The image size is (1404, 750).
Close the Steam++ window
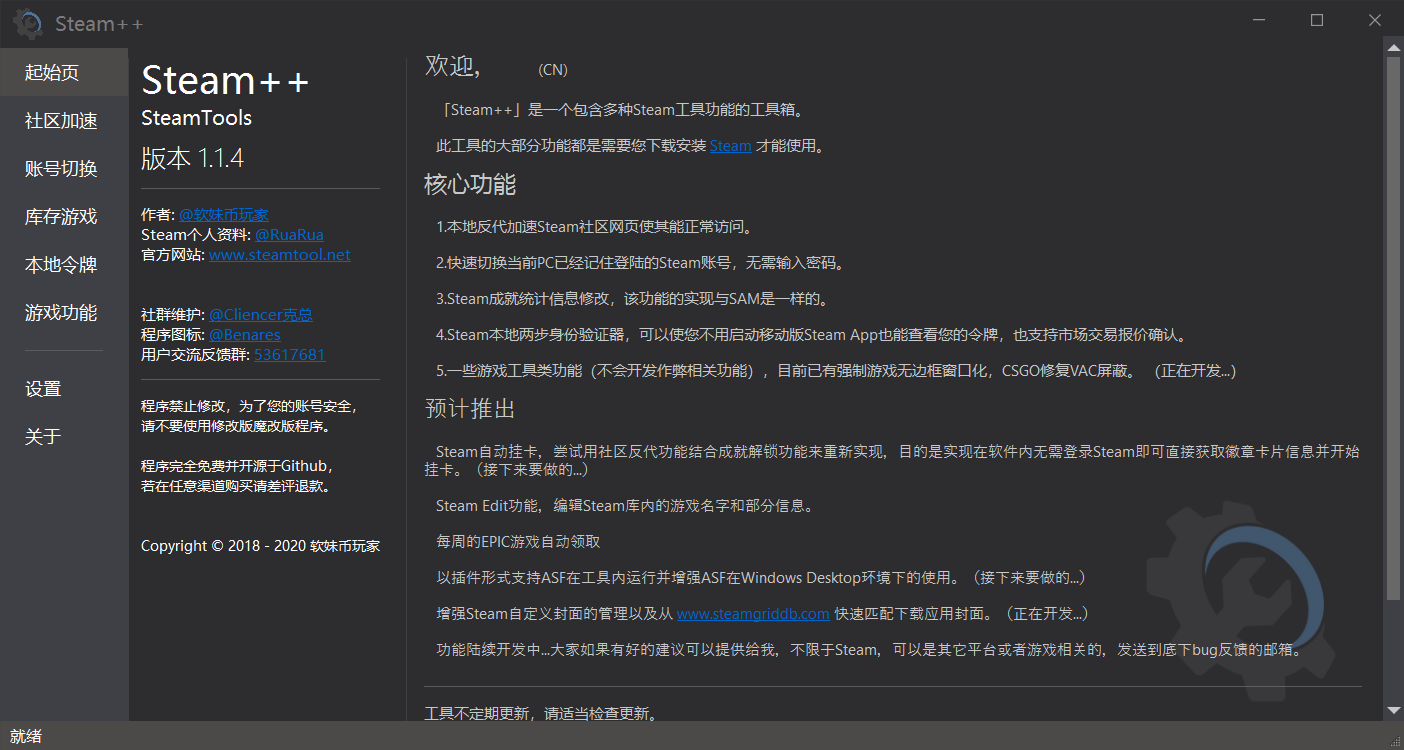[1375, 21]
